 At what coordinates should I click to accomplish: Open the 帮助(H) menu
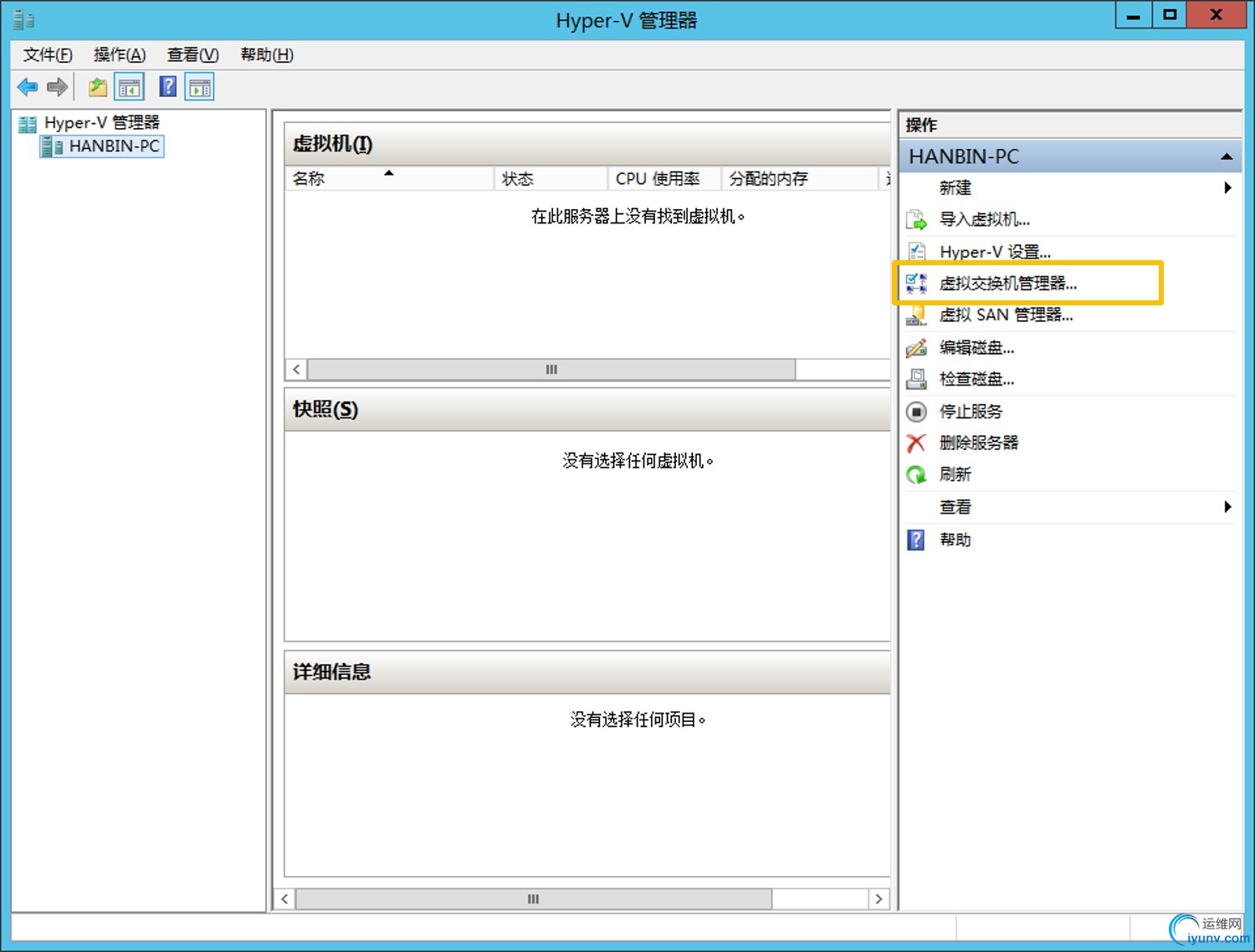coord(267,55)
